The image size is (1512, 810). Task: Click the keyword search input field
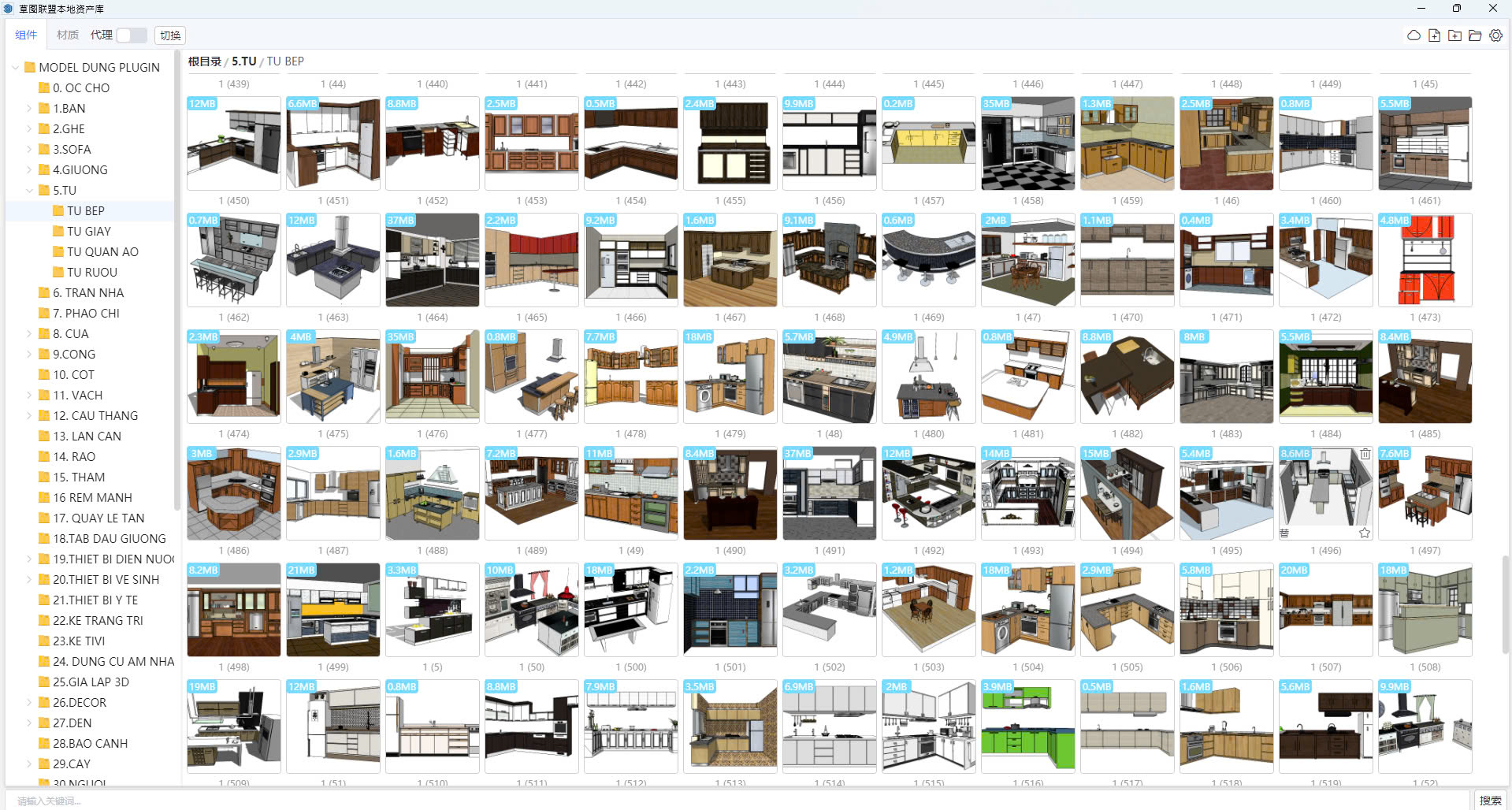tap(709, 801)
